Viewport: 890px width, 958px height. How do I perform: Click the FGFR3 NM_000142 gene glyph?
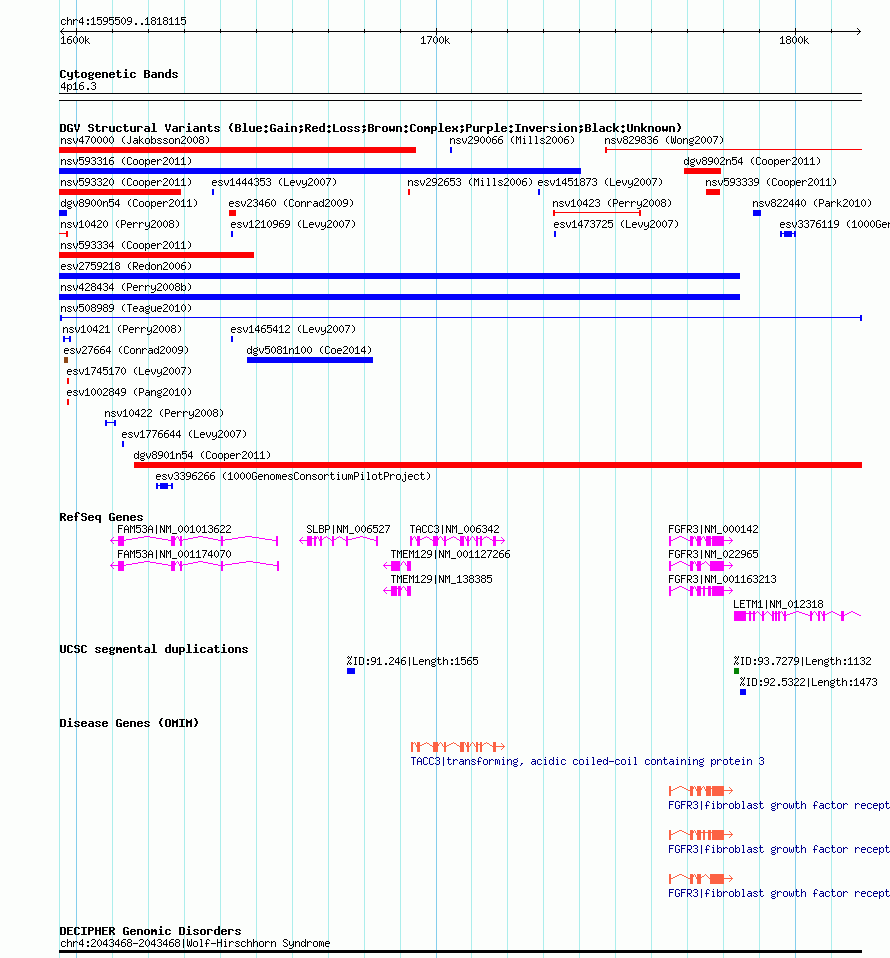[x=701, y=541]
